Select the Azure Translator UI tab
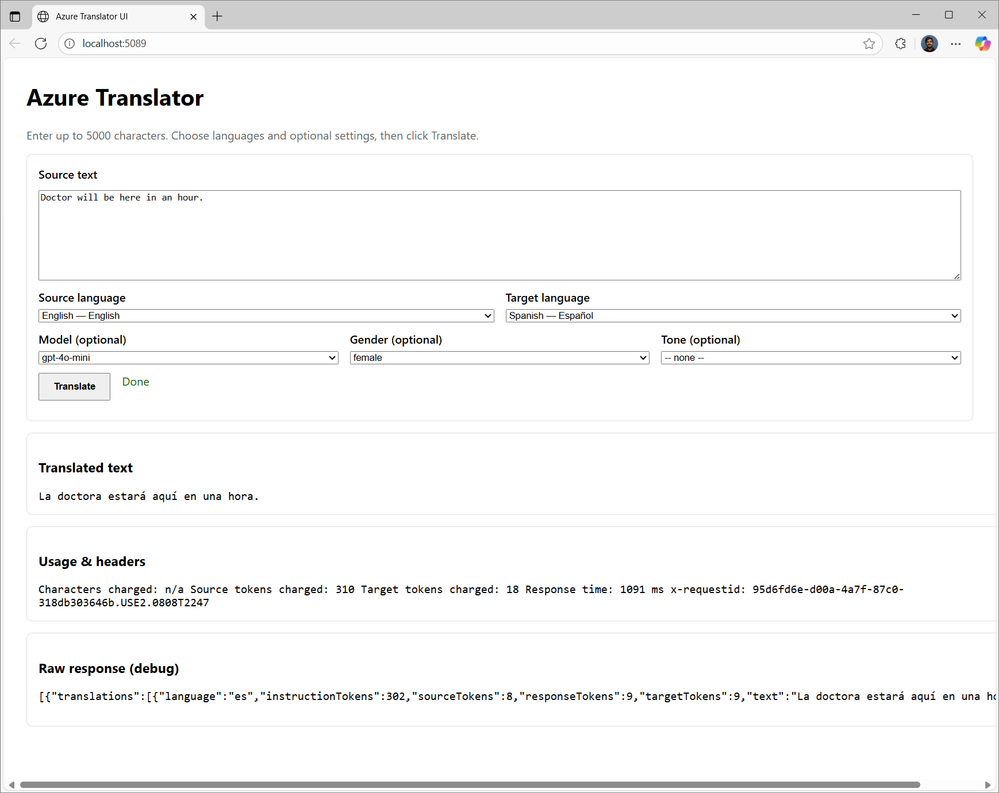The image size is (999, 793). (118, 17)
